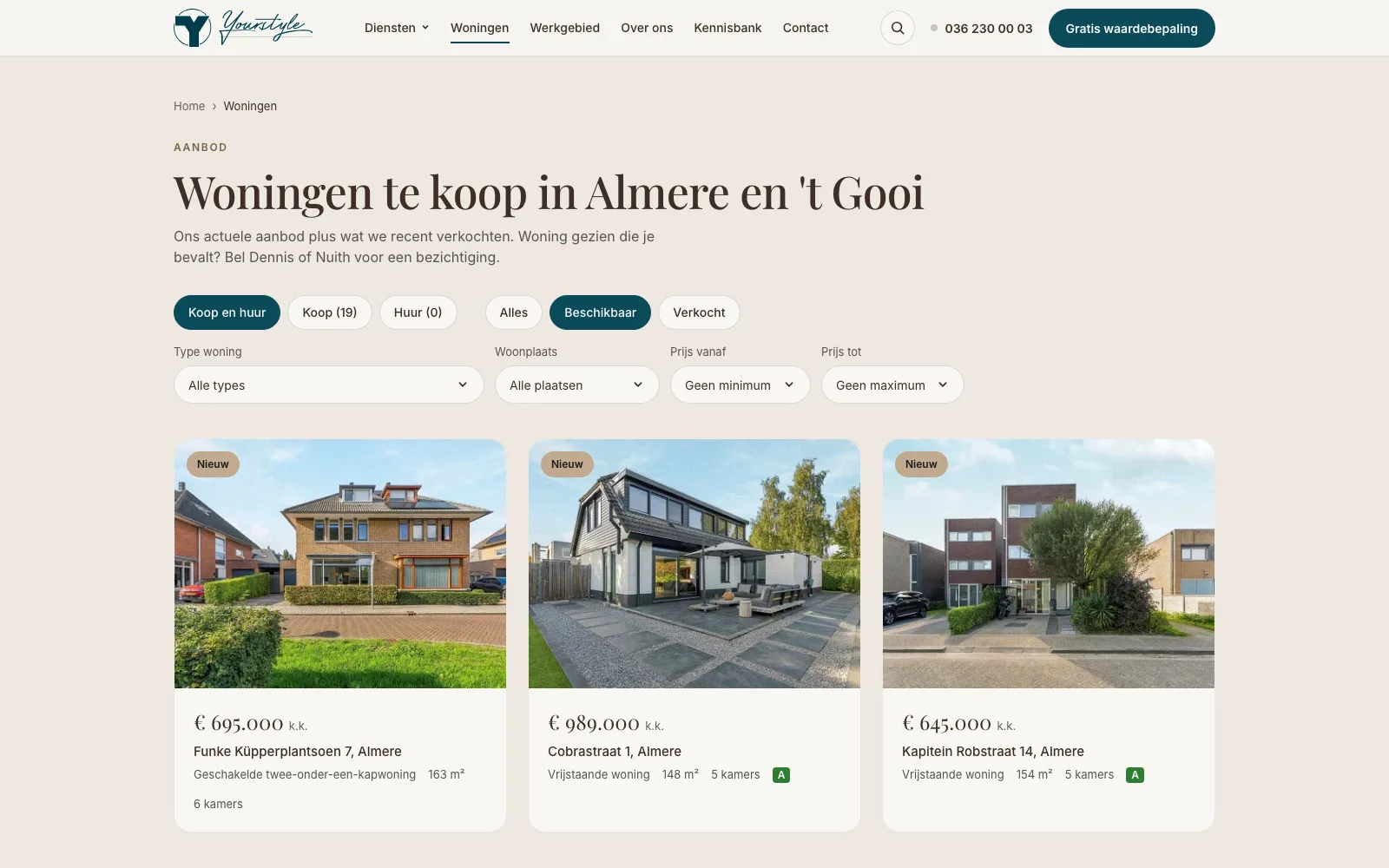Open the Werkgebied page
1389x868 pixels.
pos(565,28)
